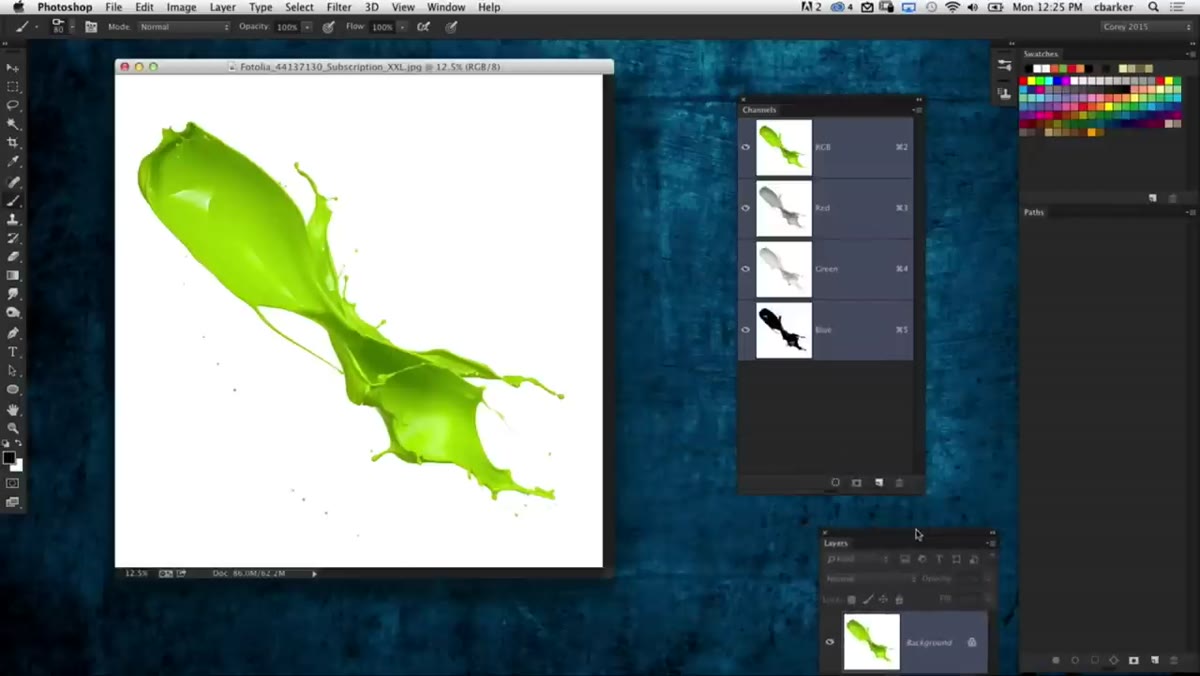Toggle pressure for opacity next to Opacity

pyautogui.click(x=328, y=27)
